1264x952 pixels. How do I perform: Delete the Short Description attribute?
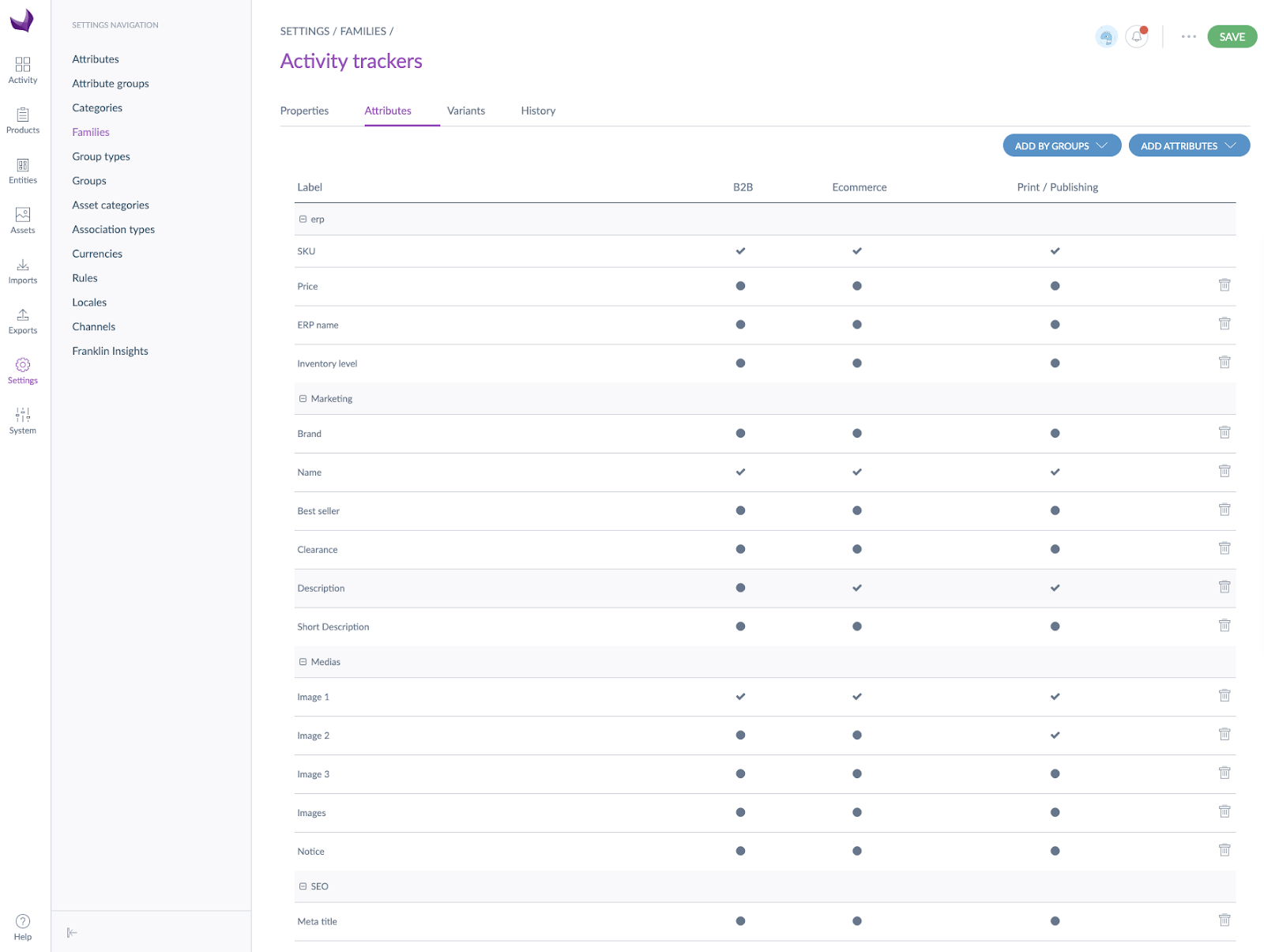[1224, 626]
